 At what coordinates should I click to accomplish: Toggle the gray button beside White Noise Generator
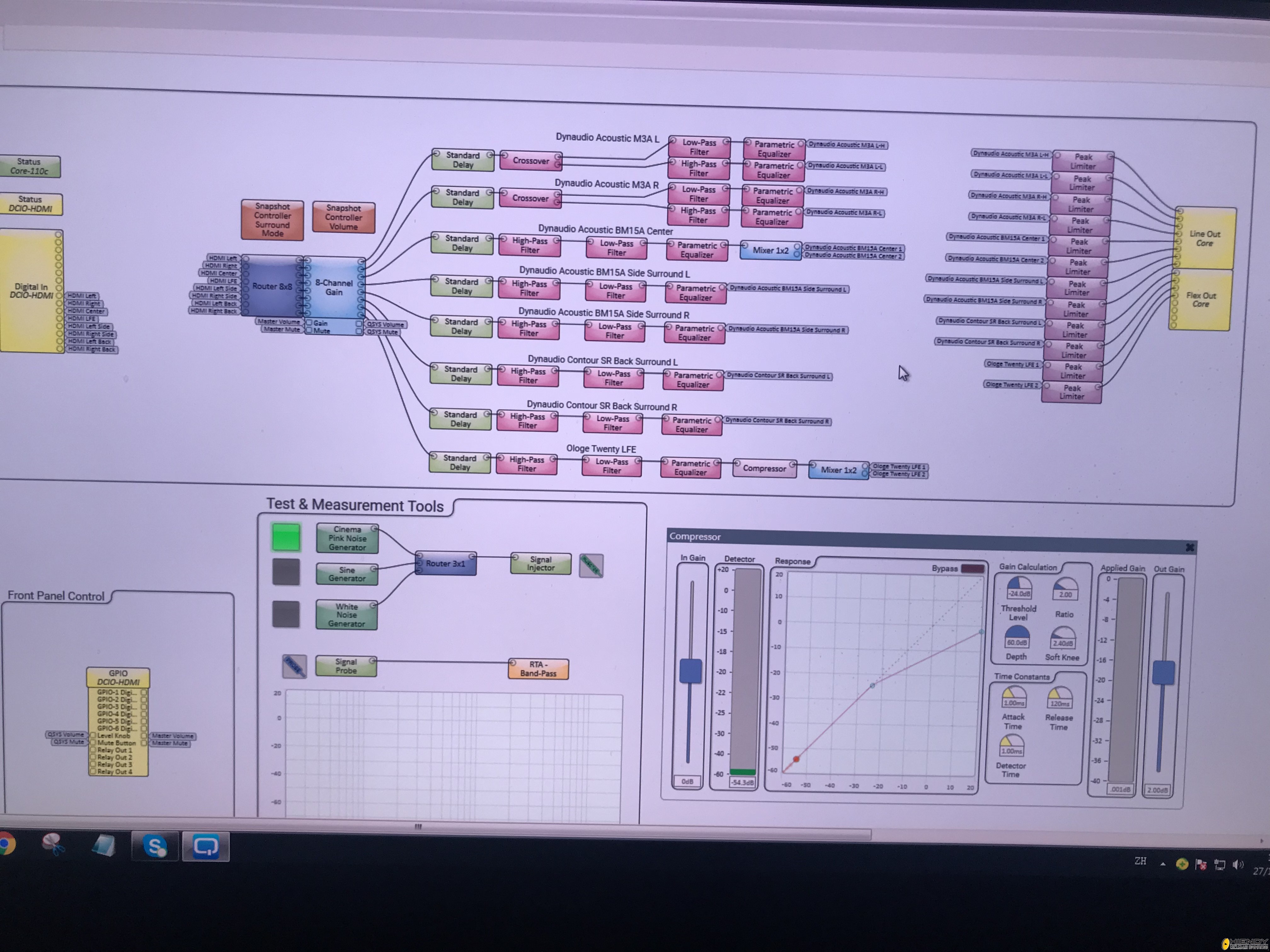[x=286, y=614]
